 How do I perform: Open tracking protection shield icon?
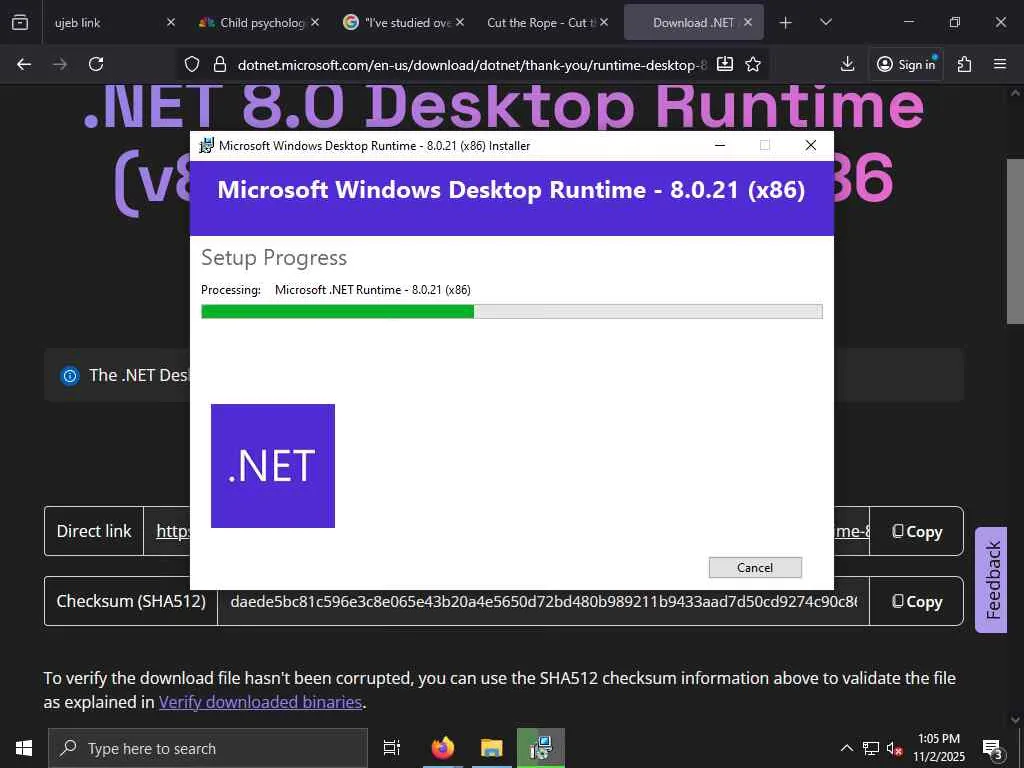coord(191,64)
